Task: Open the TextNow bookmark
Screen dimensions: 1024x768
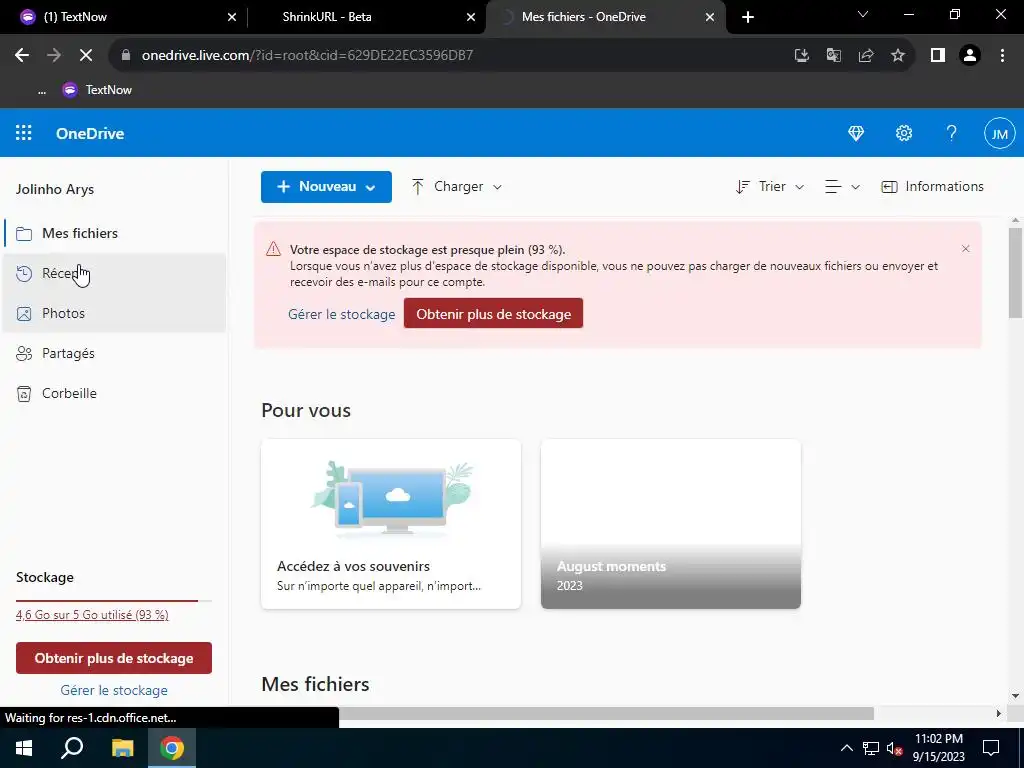Action: pyautogui.click(x=97, y=89)
